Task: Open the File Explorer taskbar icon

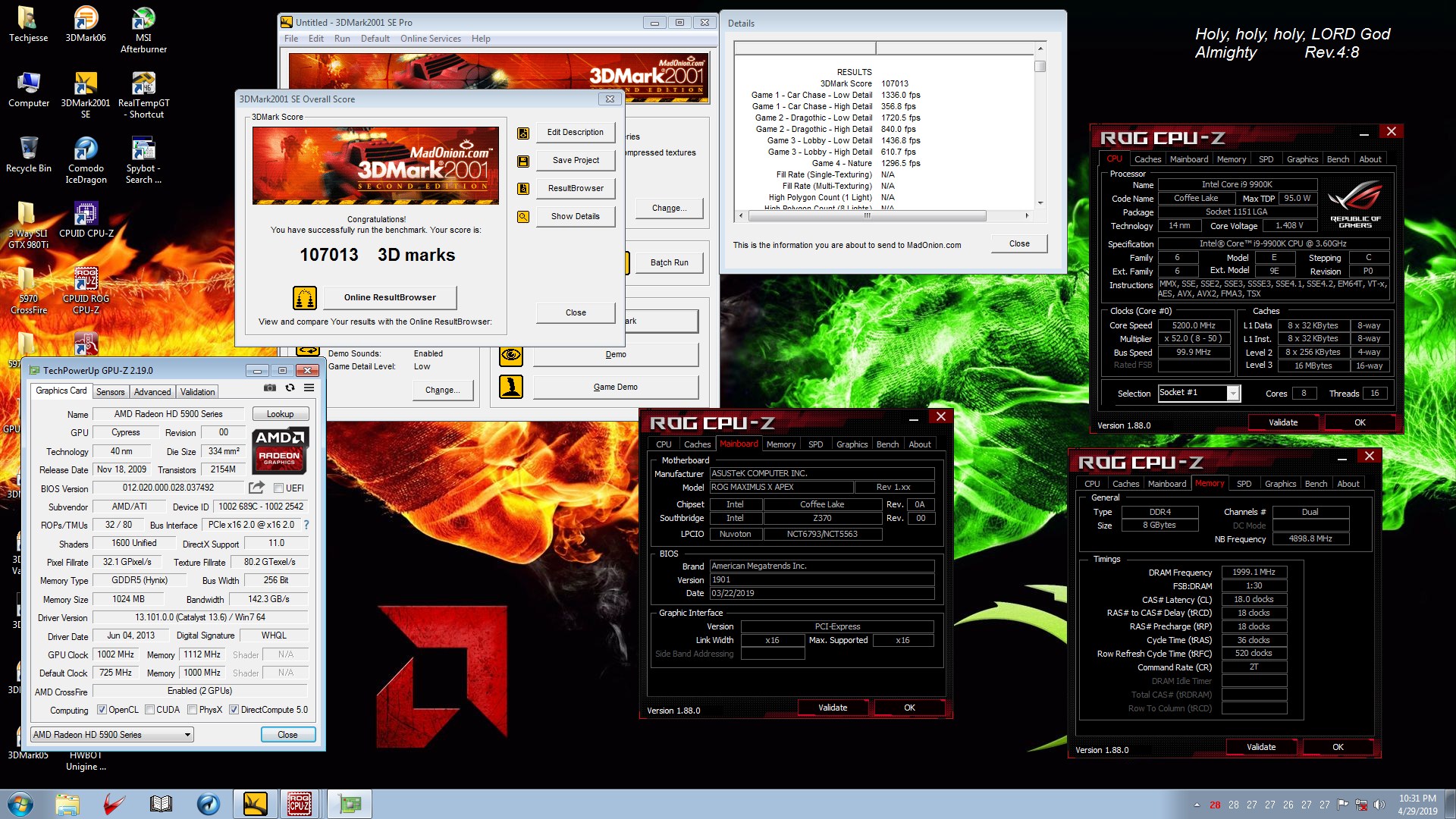Action: coord(67,804)
